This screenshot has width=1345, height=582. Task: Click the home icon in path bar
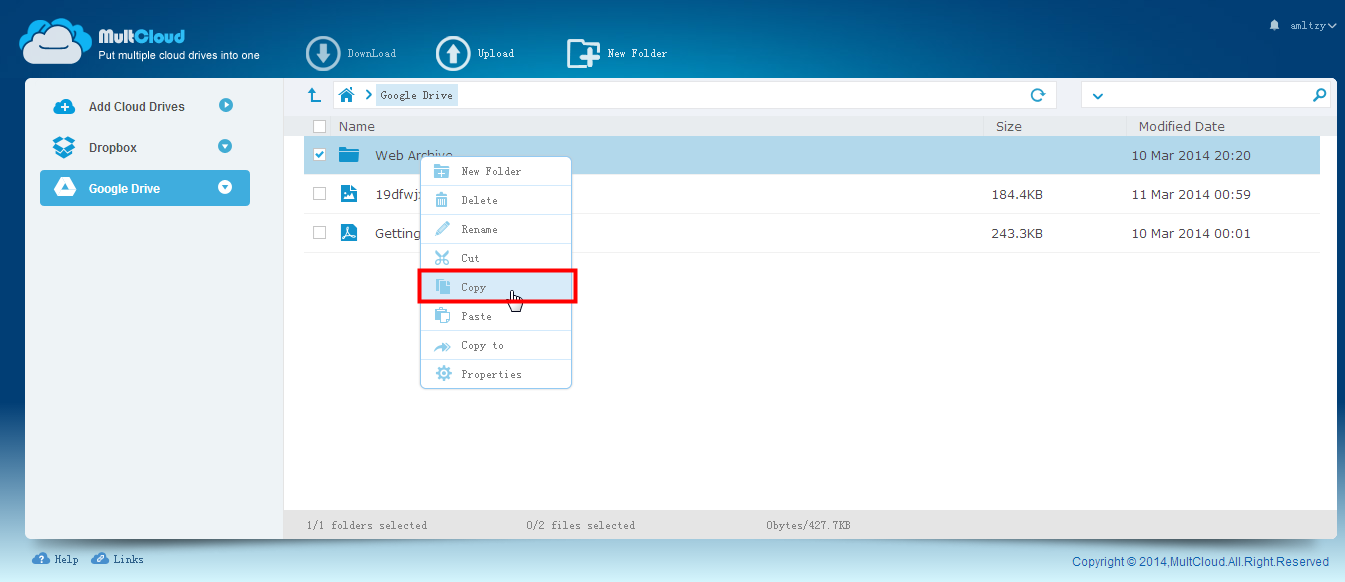coord(346,95)
